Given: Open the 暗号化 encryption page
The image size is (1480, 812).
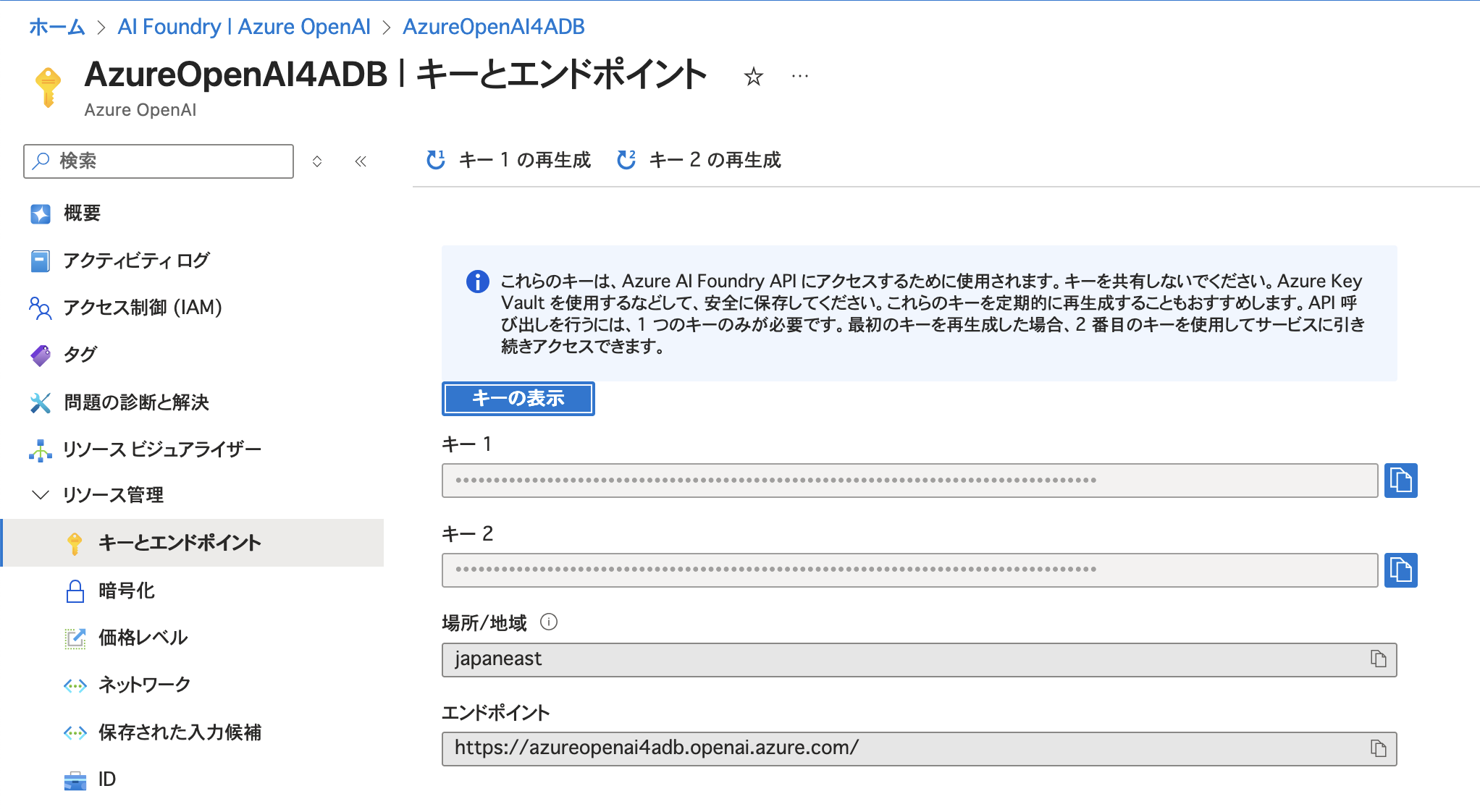Looking at the screenshot, I should [127, 591].
